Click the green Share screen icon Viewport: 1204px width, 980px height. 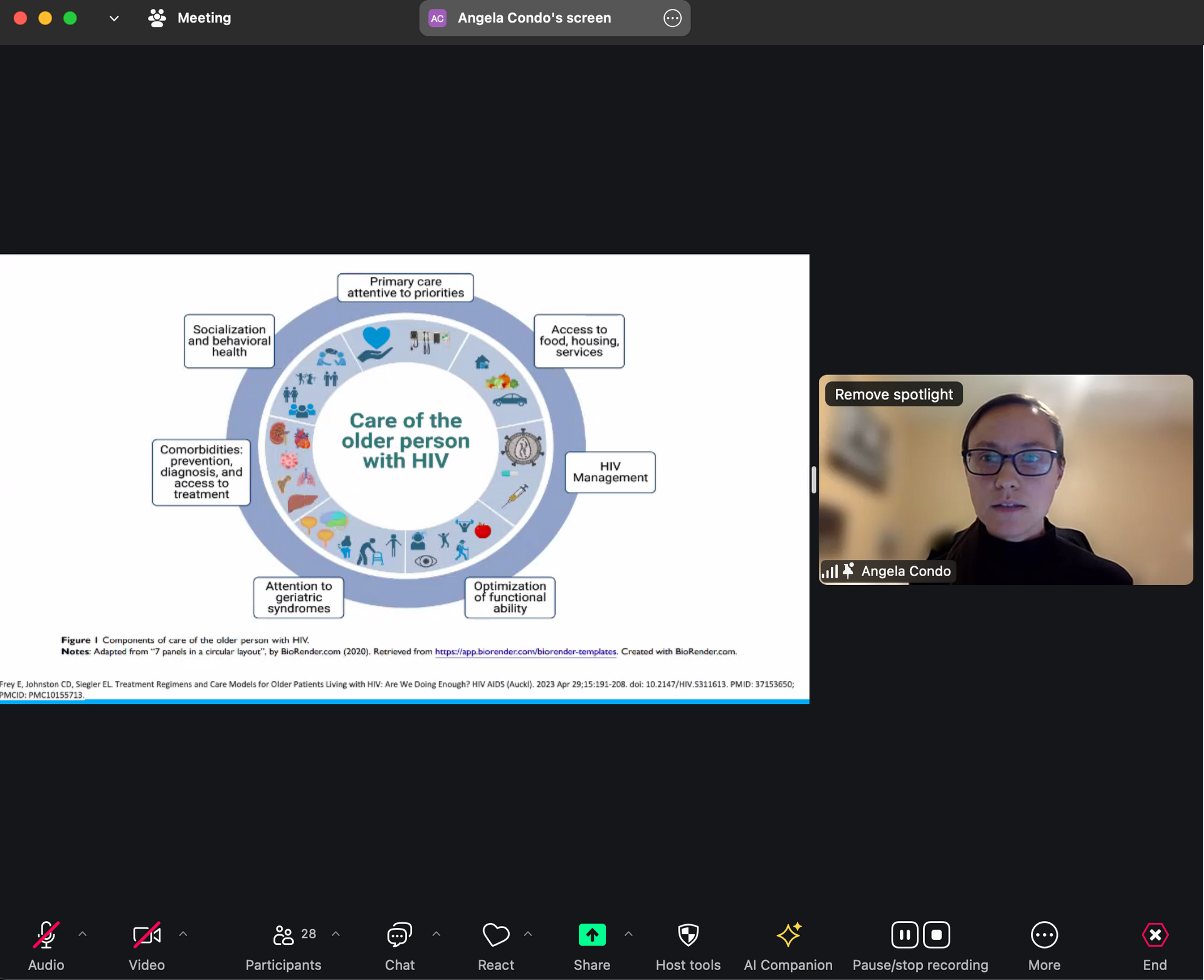591,934
